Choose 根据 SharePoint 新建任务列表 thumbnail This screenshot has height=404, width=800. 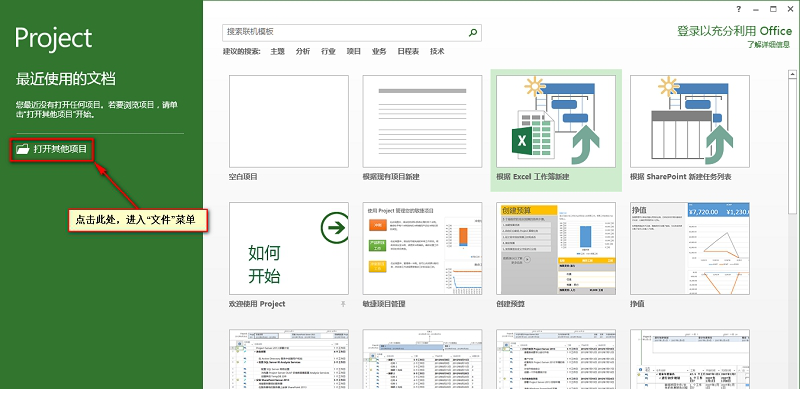pyautogui.click(x=690, y=121)
